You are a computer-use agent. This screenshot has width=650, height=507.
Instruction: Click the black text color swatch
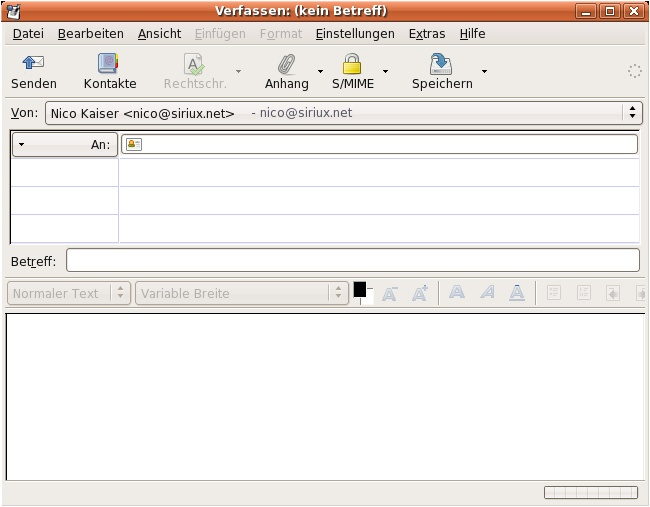(359, 289)
